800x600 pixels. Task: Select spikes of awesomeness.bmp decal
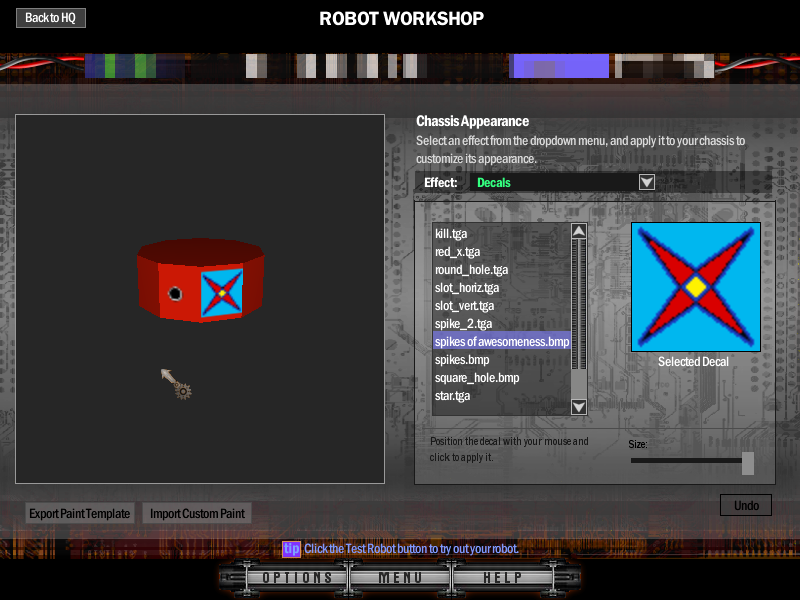(x=502, y=341)
